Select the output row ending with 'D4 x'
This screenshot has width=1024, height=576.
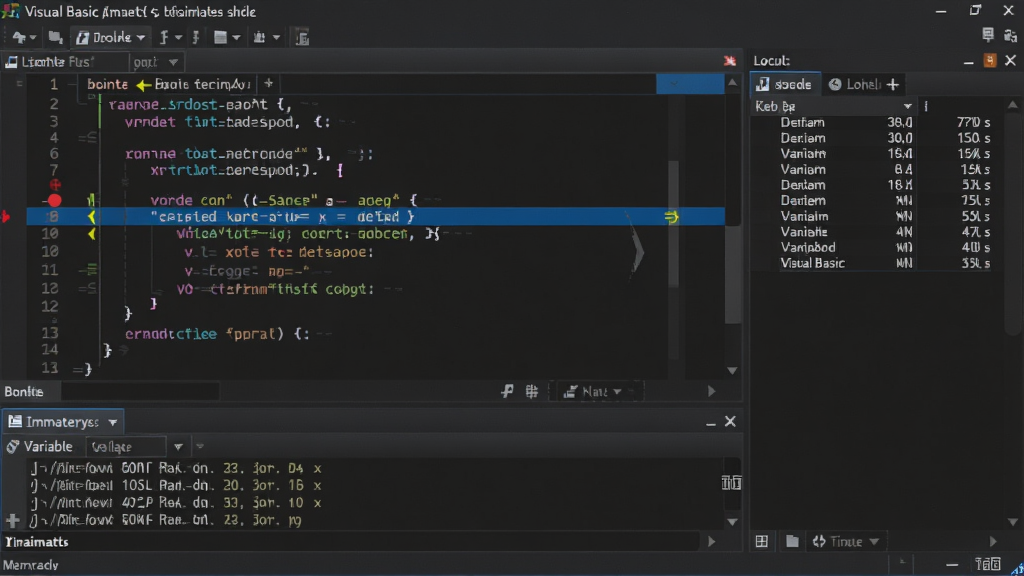pyautogui.click(x=176, y=468)
